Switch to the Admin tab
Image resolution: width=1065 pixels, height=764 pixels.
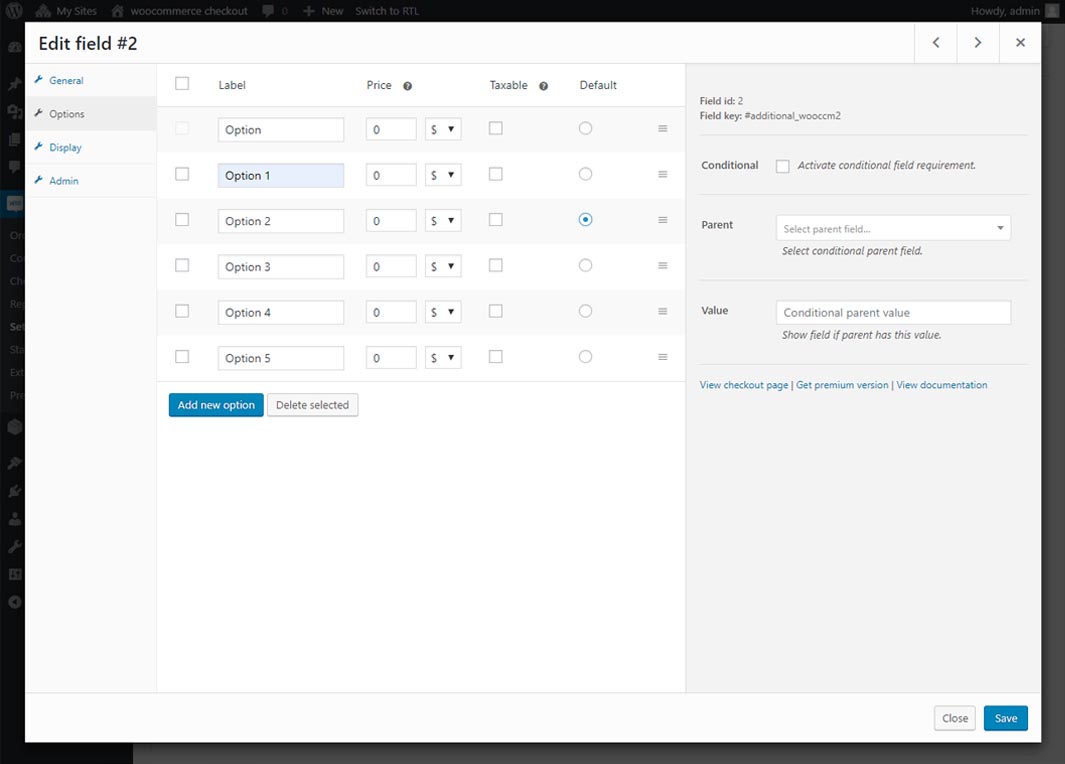[90, 181]
